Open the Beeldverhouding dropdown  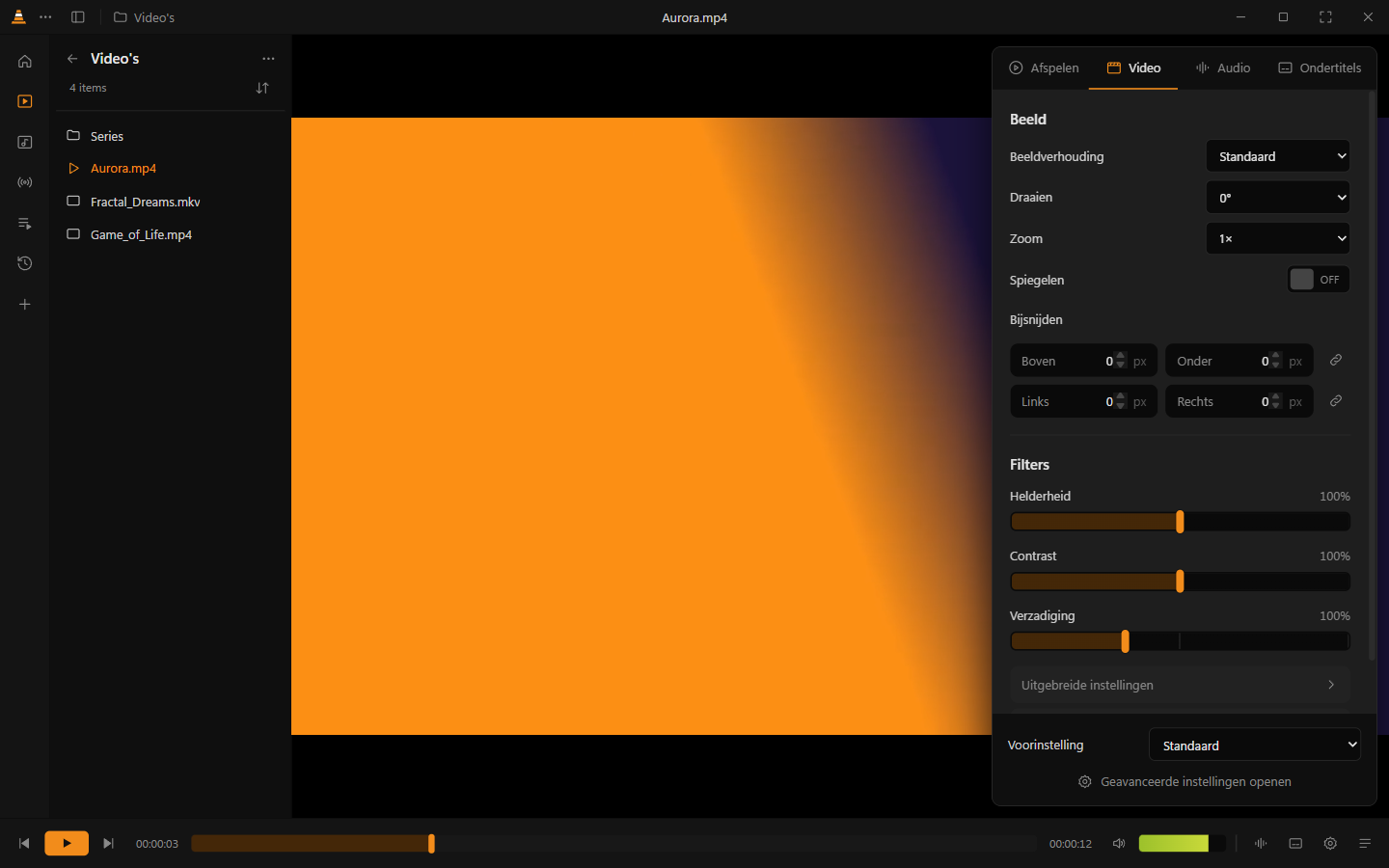1278,156
